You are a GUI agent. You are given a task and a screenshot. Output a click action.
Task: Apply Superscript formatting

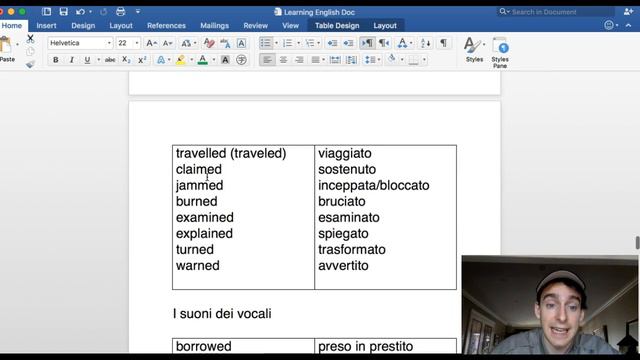coord(142,60)
